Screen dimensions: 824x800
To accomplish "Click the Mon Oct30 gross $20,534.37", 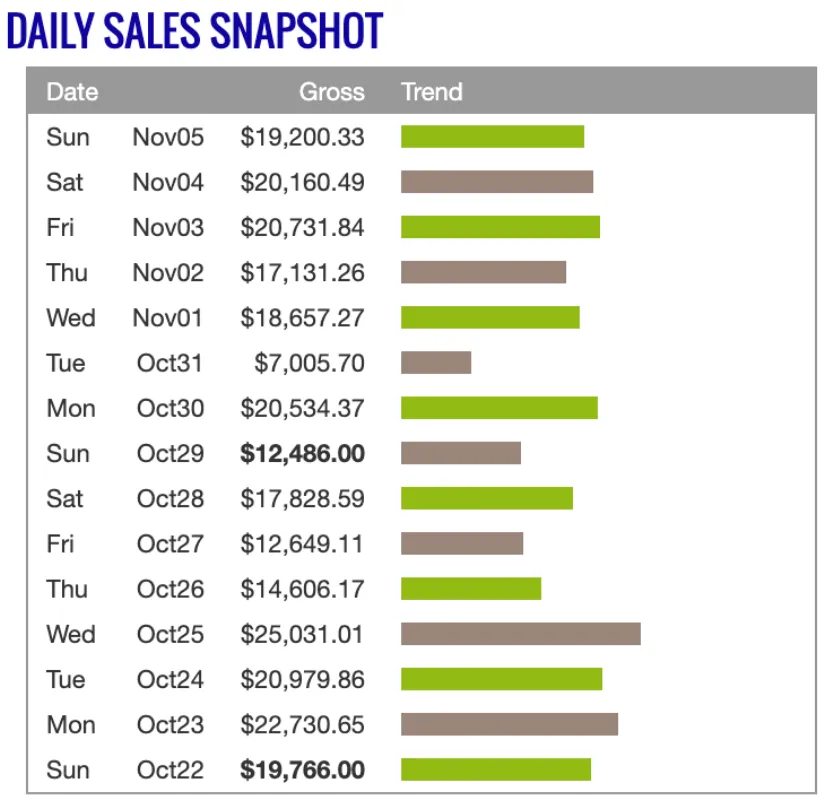I will [x=302, y=408].
